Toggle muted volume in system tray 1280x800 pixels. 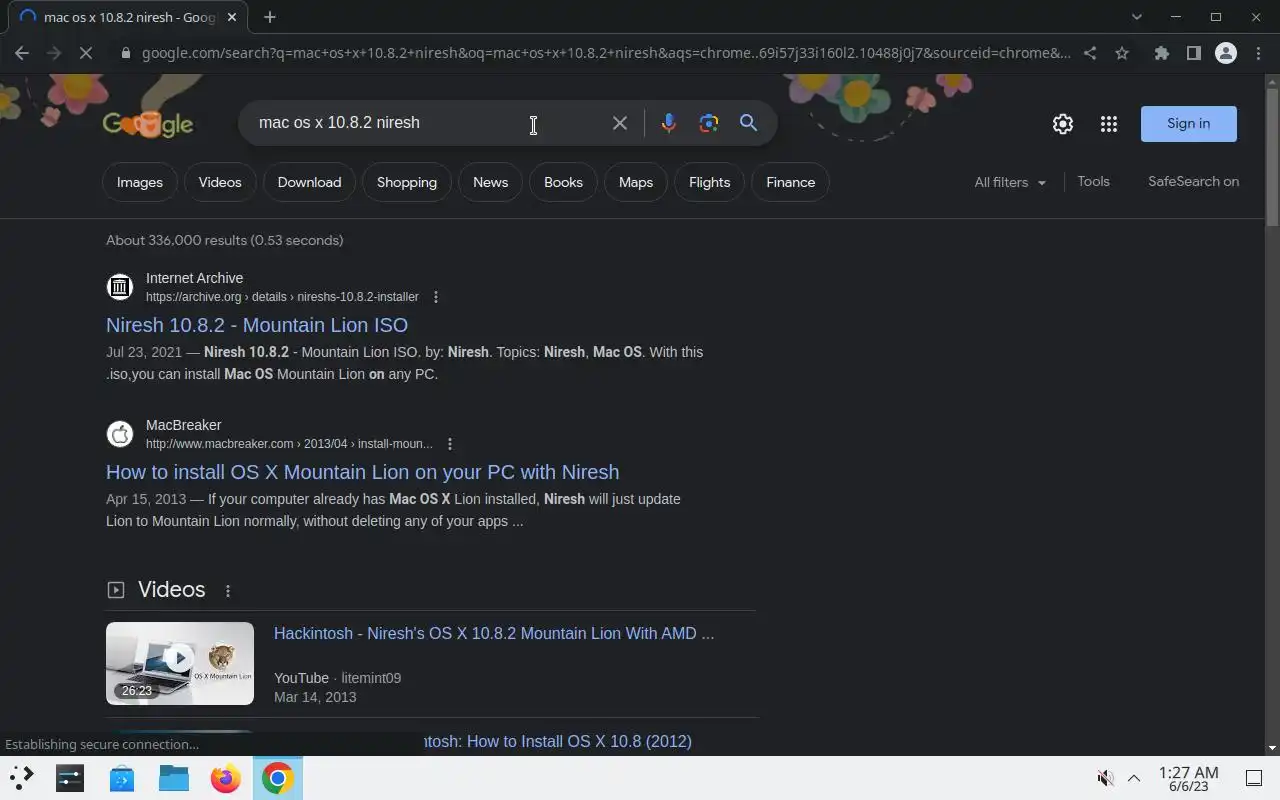(x=1105, y=778)
